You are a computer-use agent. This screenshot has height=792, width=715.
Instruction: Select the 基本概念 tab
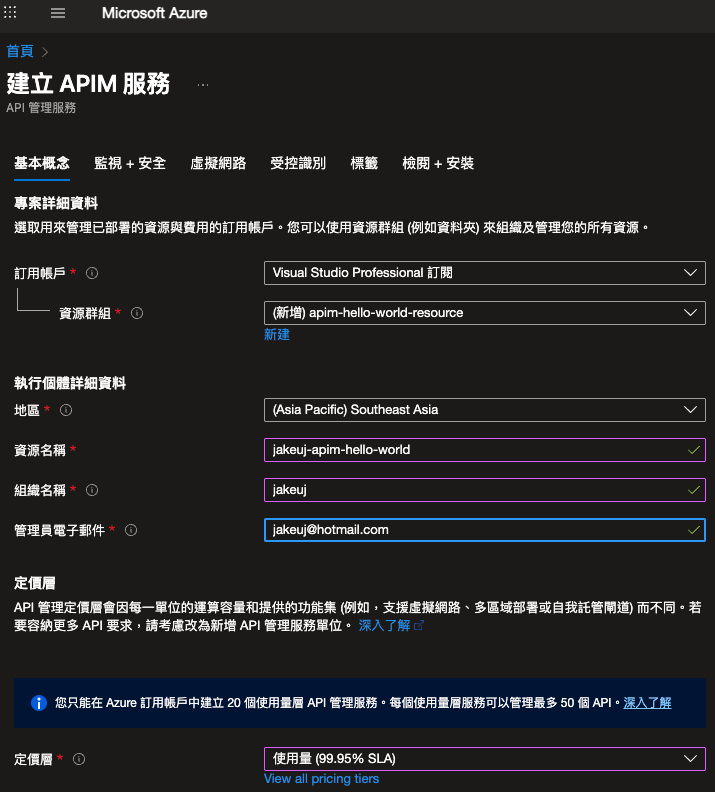tap(42, 163)
